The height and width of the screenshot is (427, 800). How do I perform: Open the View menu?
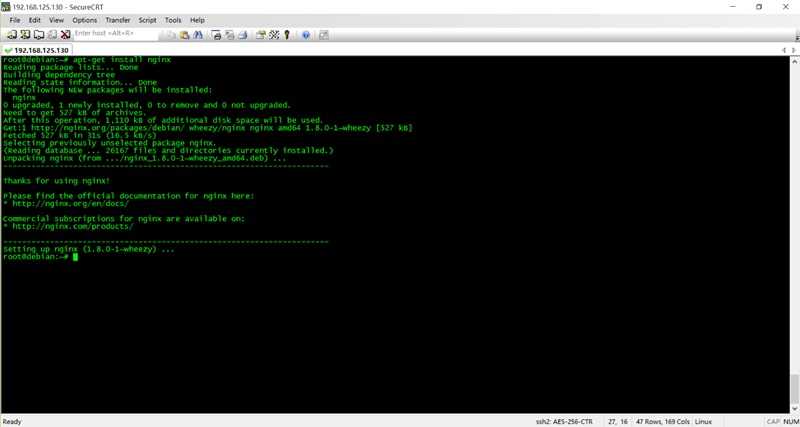(56, 20)
